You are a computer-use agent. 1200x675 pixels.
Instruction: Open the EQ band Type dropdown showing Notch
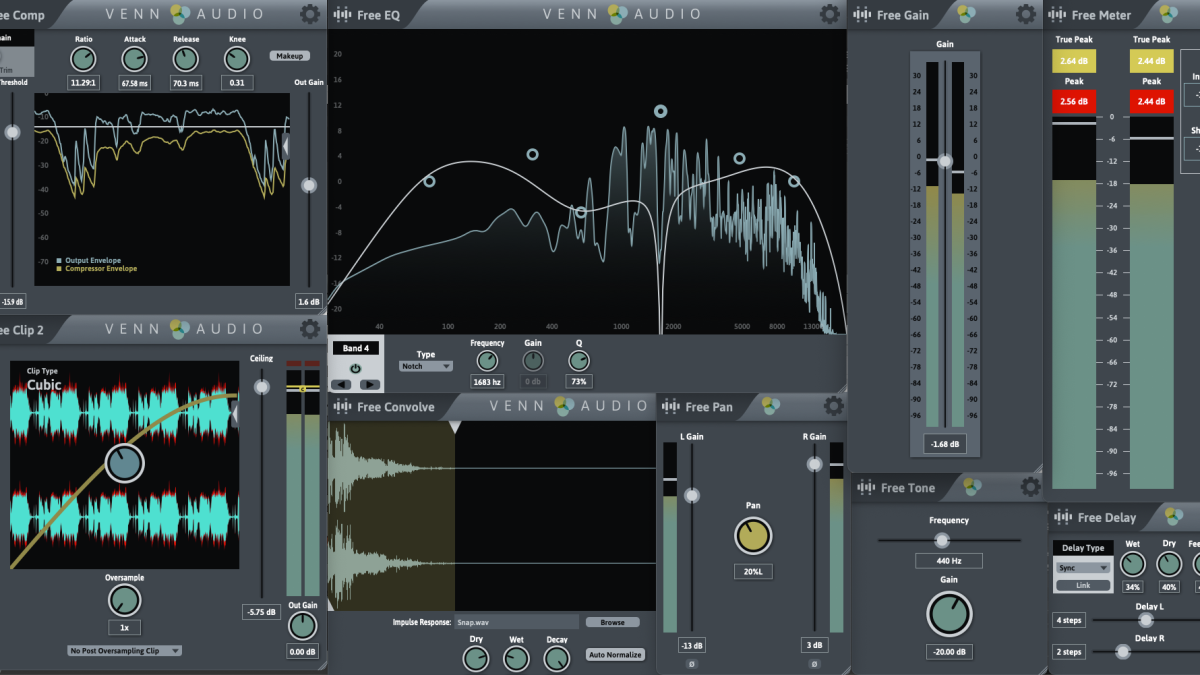point(426,367)
